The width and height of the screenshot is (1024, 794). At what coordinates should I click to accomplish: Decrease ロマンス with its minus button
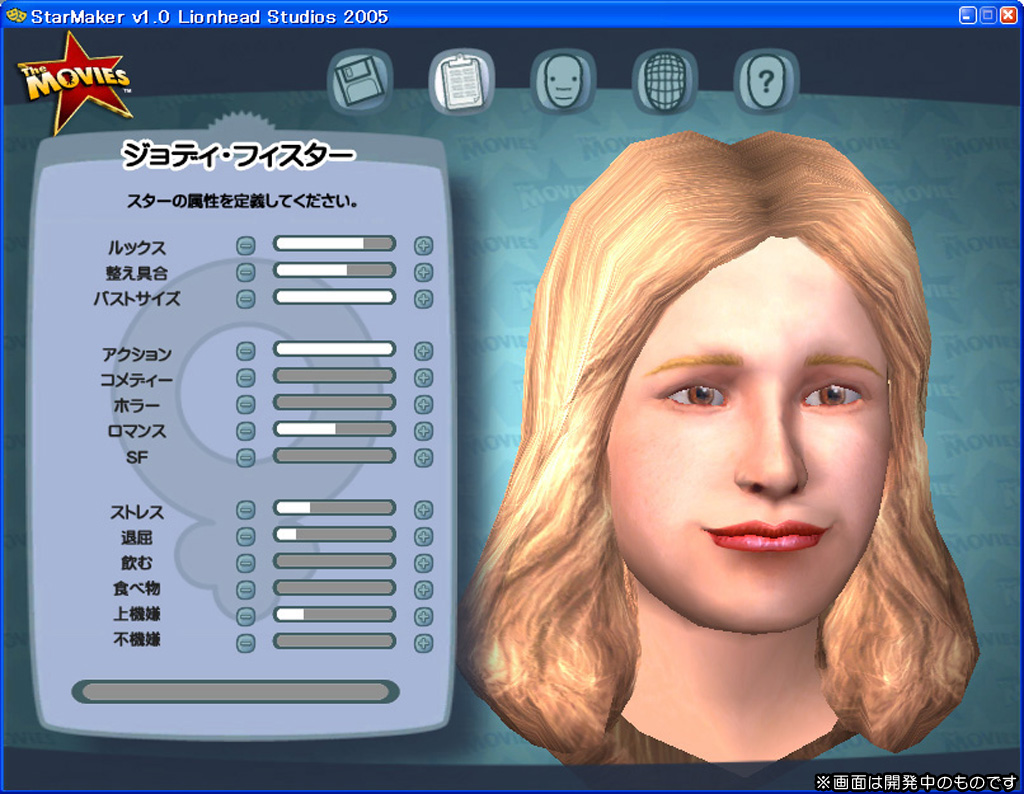pos(246,431)
